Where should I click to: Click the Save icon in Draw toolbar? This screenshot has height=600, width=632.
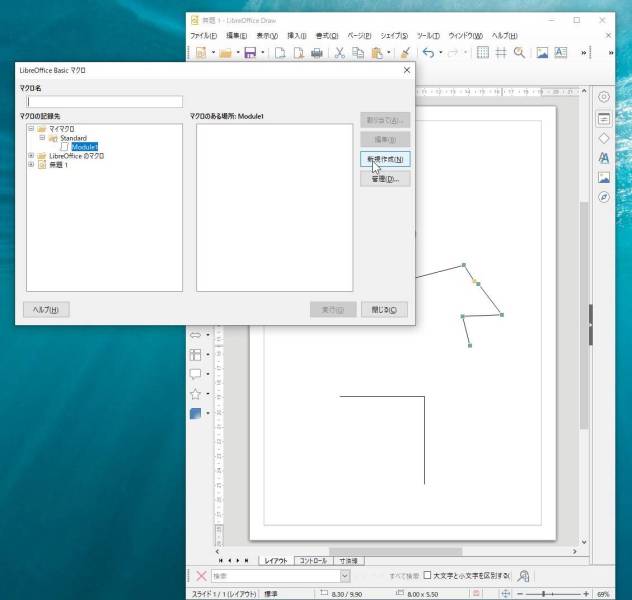pos(250,53)
